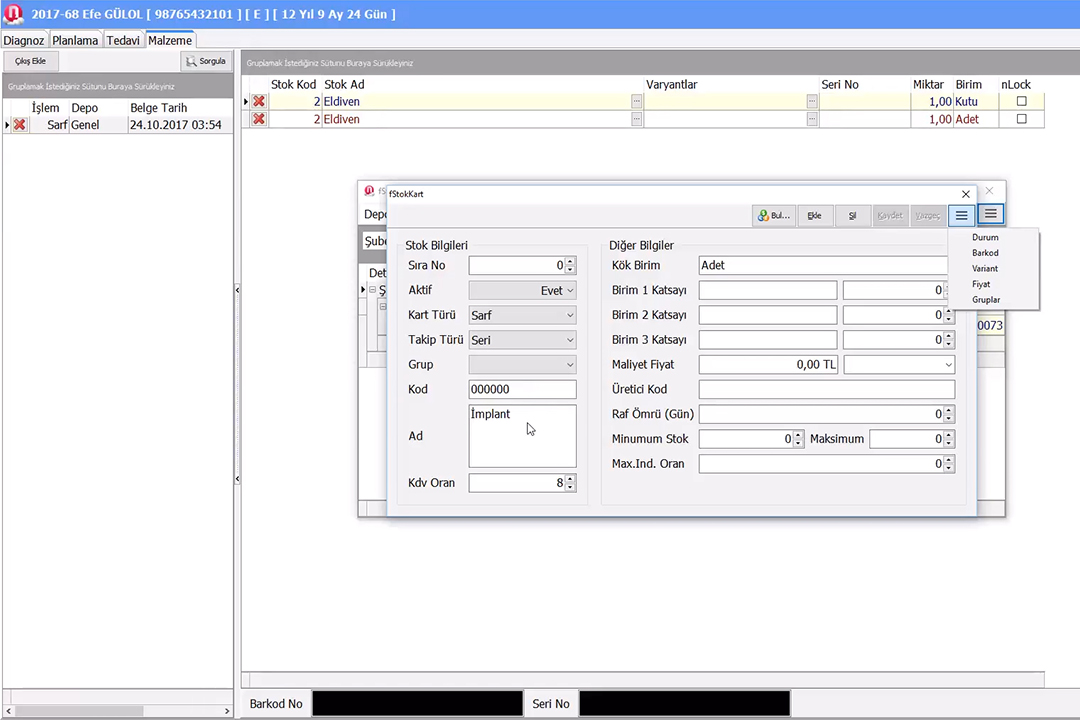Viewport: 1080px width, 720px height.
Task: Click the bottom Seri No input field
Action: tap(685, 703)
